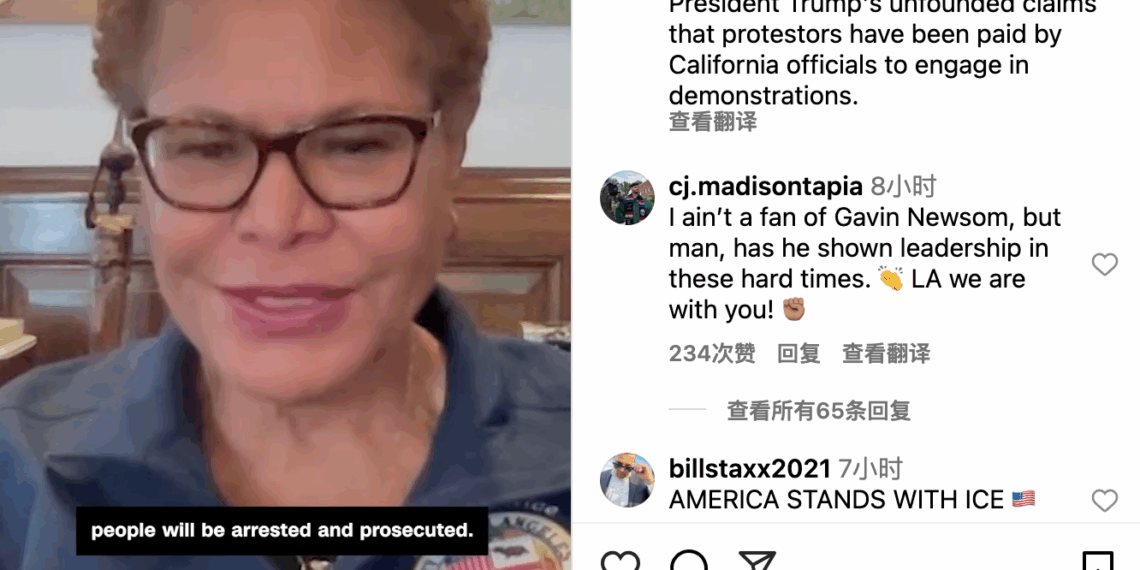Viewport: 1140px width, 570px height.
Task: Translate the Gavin Newsom comment 查看翻译
Action: (886, 354)
